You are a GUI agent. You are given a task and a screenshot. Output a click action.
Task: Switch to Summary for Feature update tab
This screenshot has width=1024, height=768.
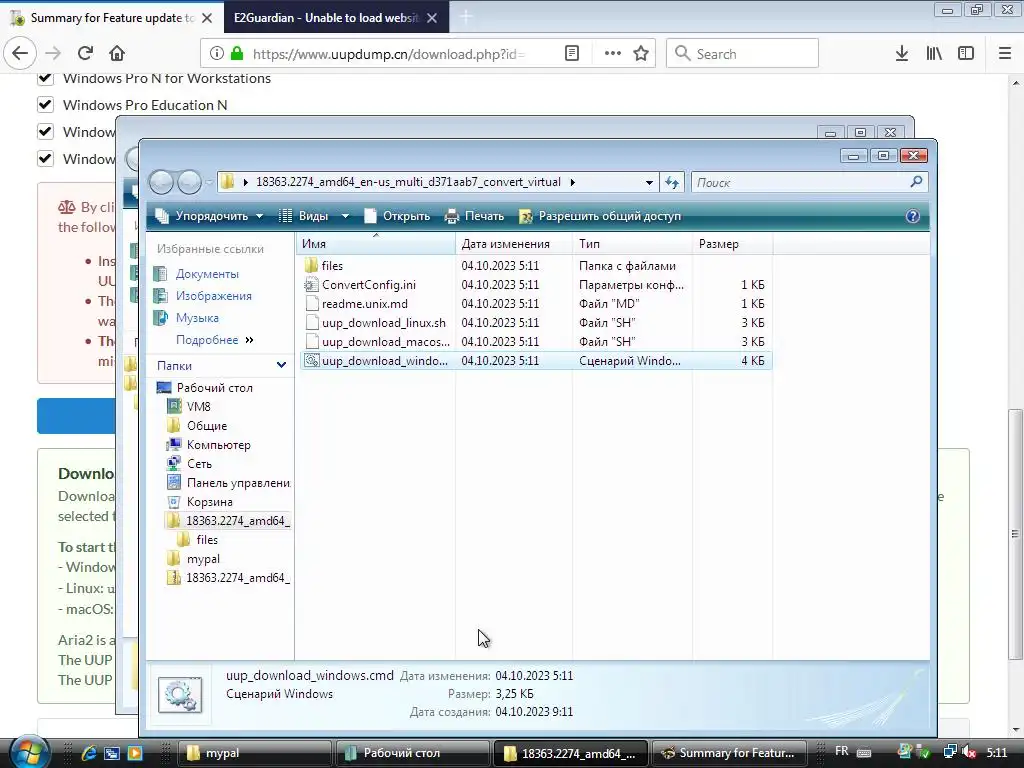[112, 18]
